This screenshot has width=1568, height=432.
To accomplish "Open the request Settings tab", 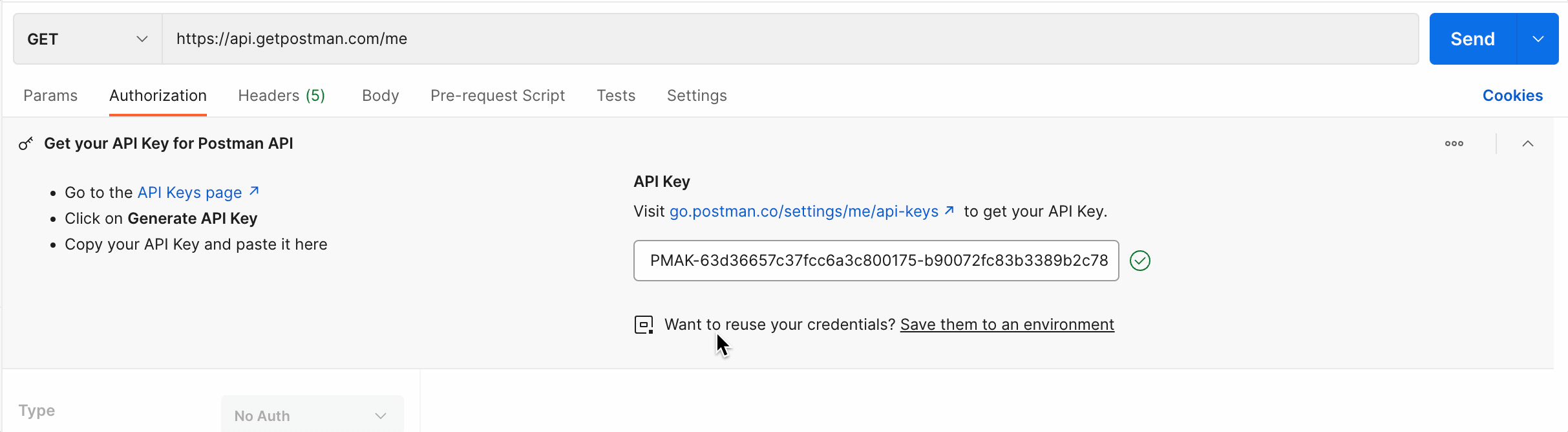I will [697, 96].
